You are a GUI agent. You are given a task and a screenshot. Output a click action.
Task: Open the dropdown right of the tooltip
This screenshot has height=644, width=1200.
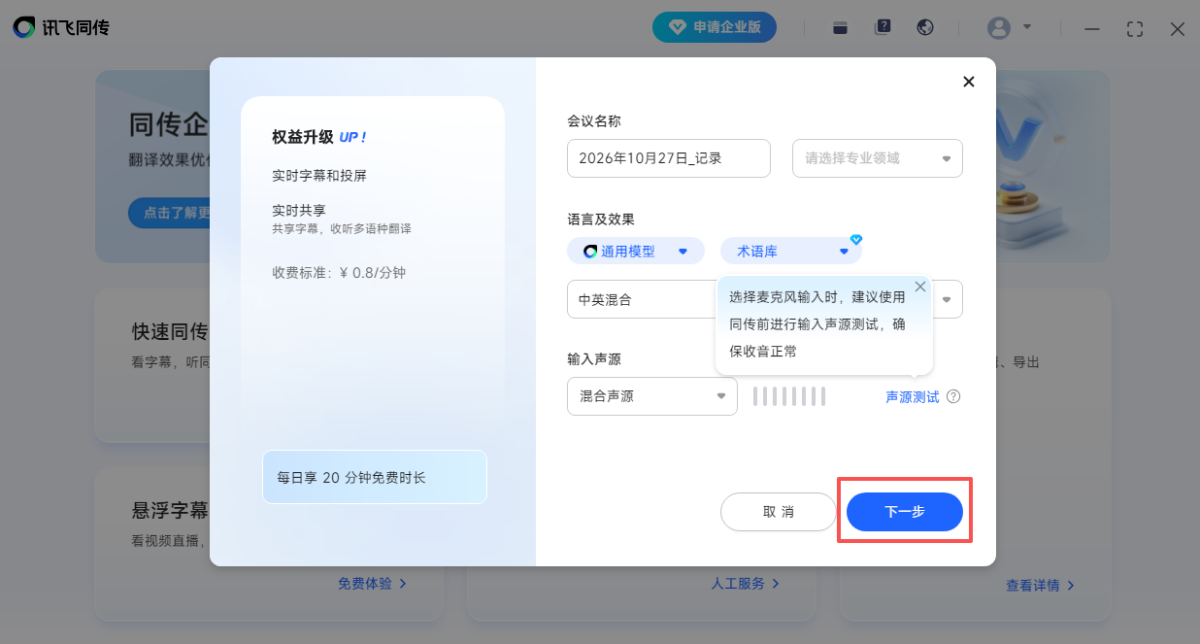947,299
